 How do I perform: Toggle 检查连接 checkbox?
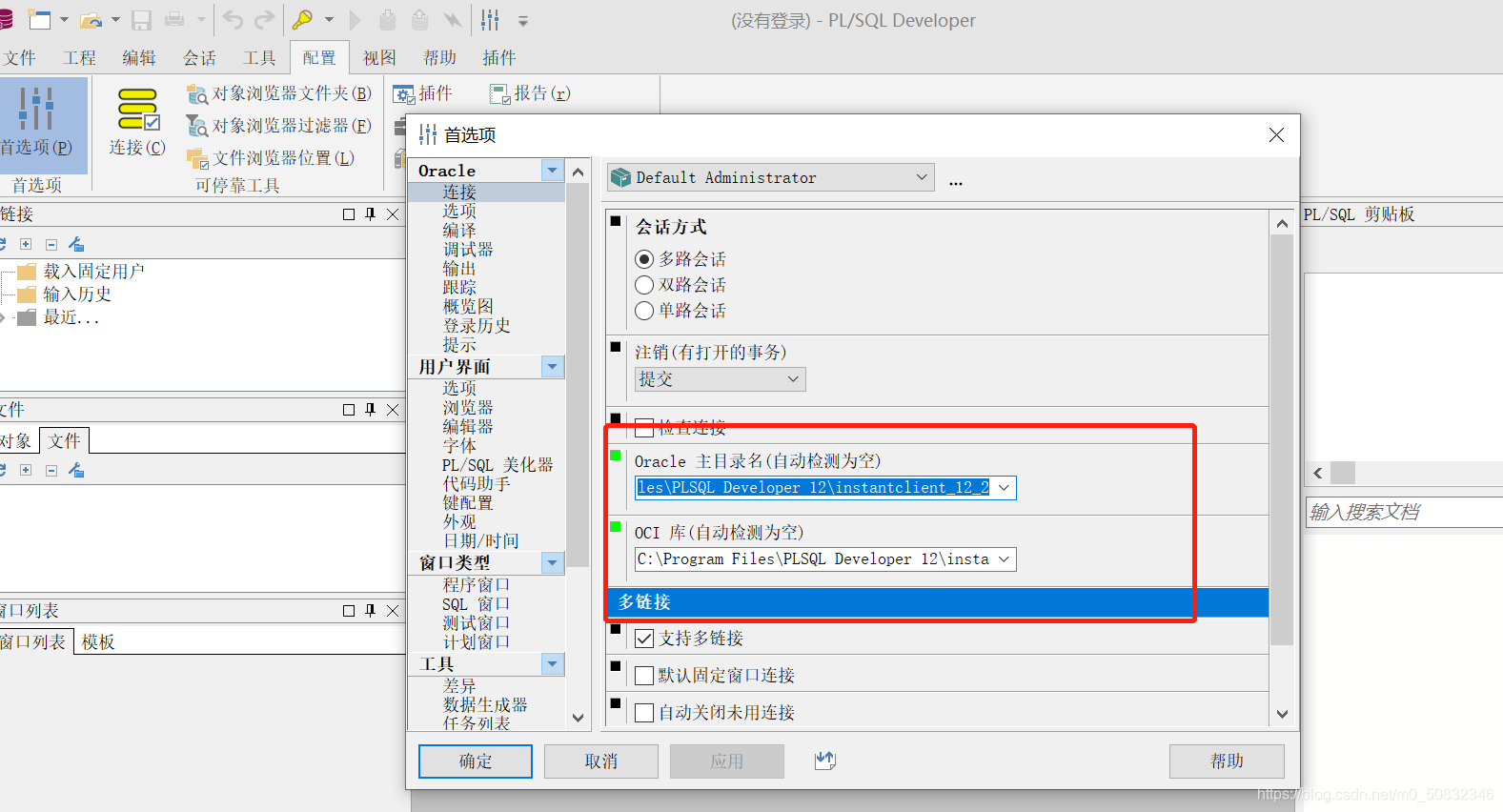(644, 427)
